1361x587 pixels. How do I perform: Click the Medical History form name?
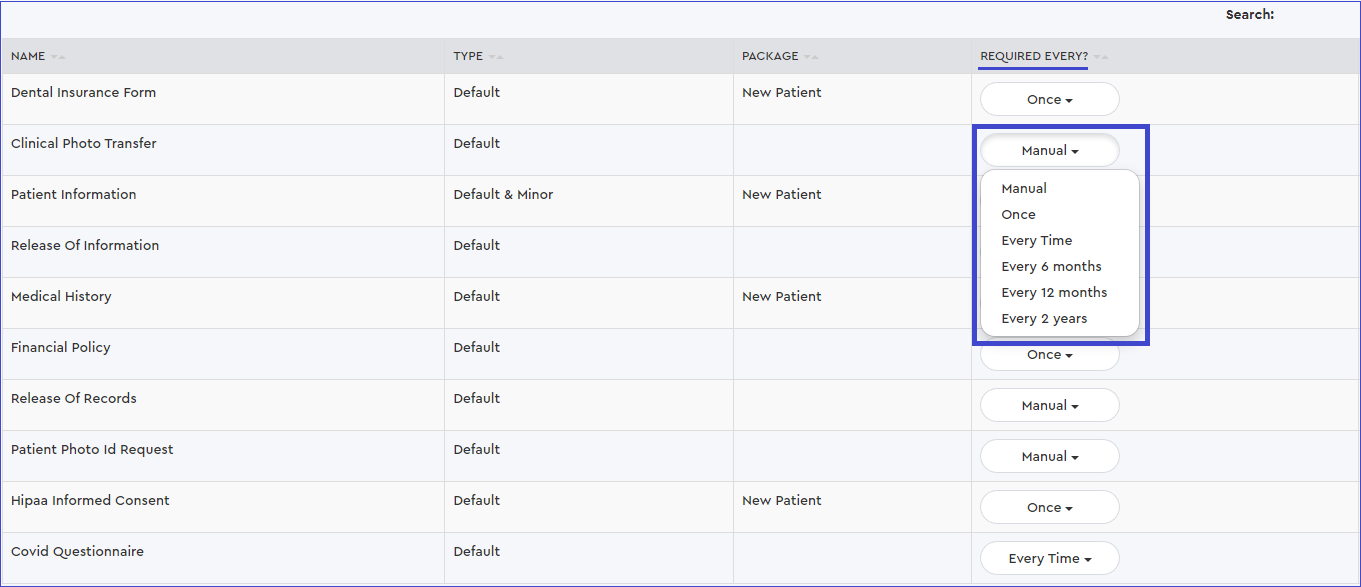tap(61, 297)
